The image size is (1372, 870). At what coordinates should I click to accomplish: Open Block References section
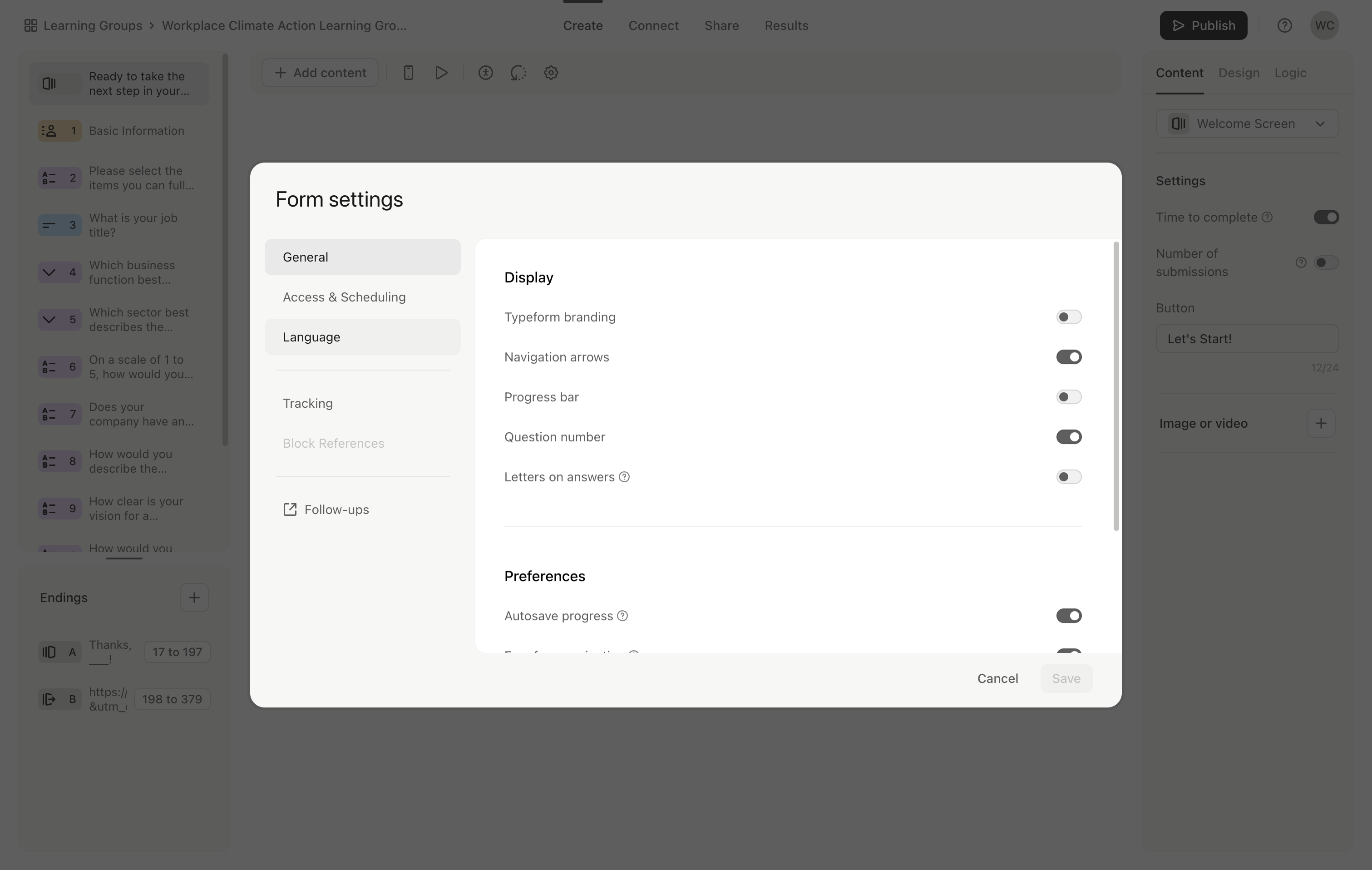[362, 443]
